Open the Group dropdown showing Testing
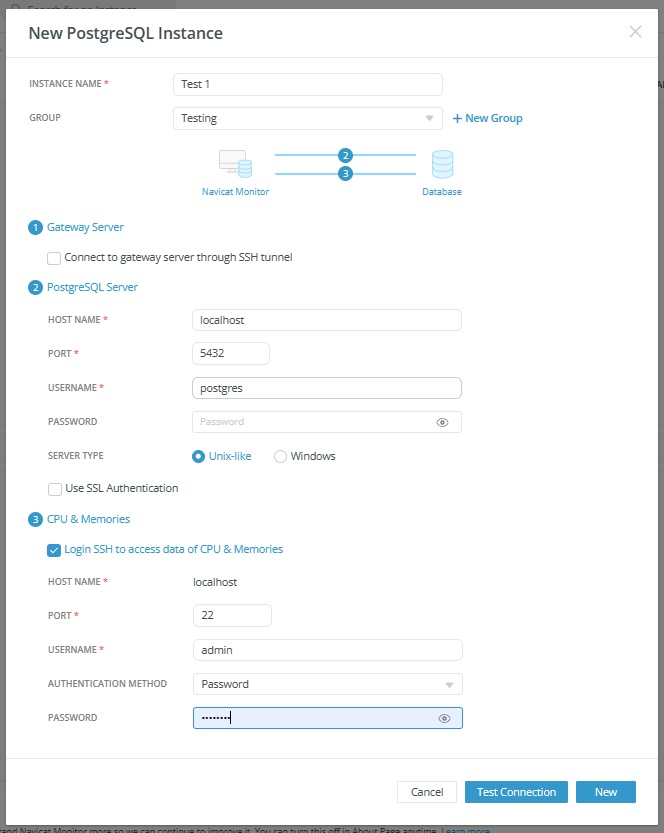The image size is (664, 833). click(308, 118)
